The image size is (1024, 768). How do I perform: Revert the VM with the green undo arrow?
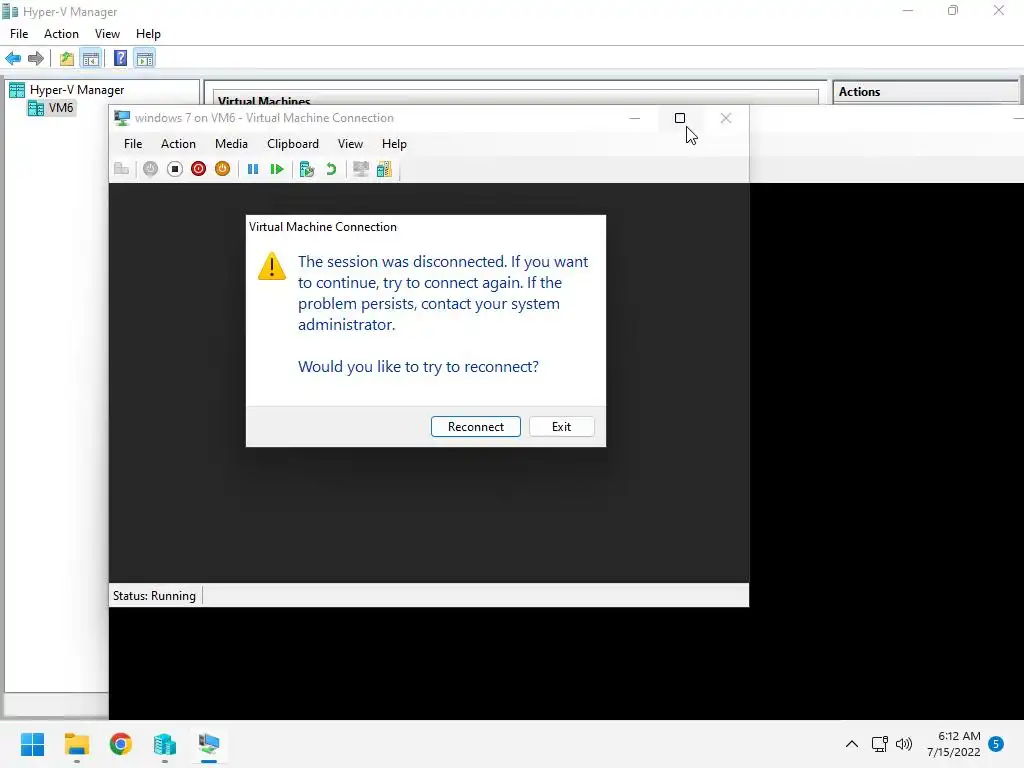point(331,169)
